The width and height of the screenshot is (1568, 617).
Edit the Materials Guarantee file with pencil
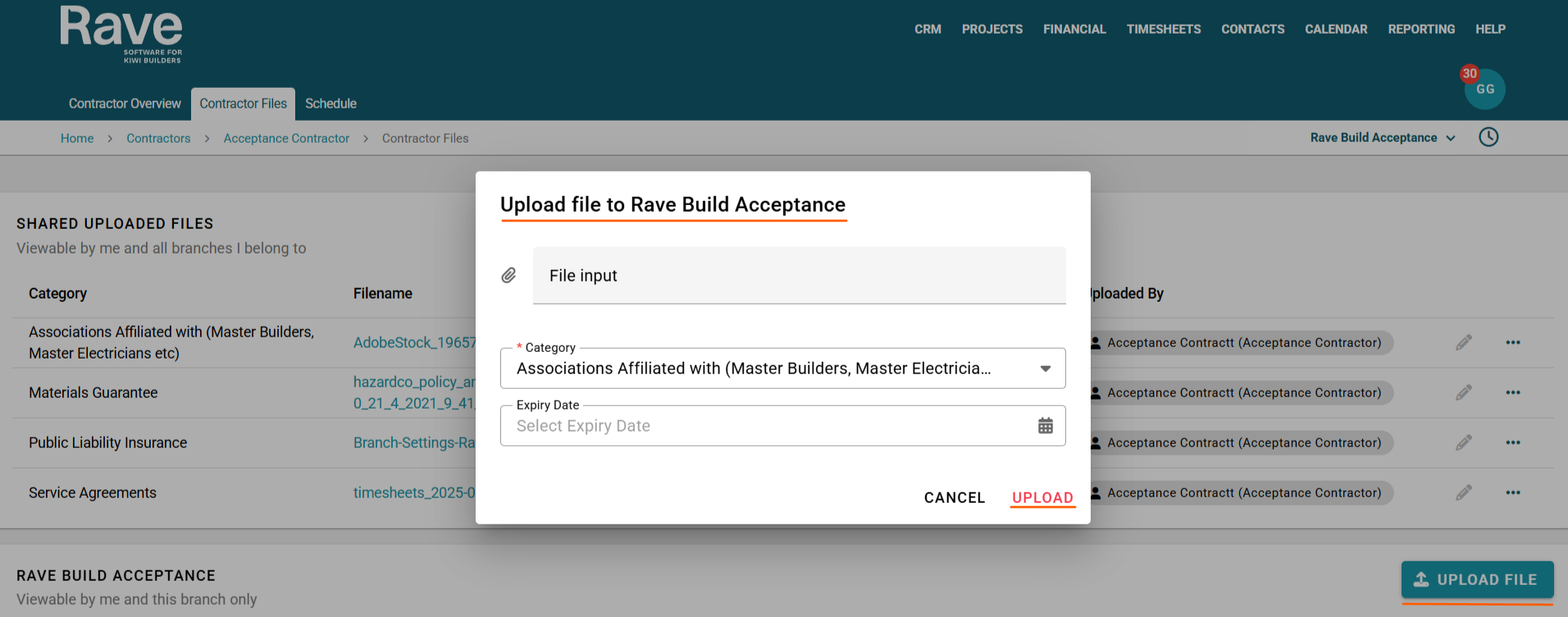click(1464, 392)
